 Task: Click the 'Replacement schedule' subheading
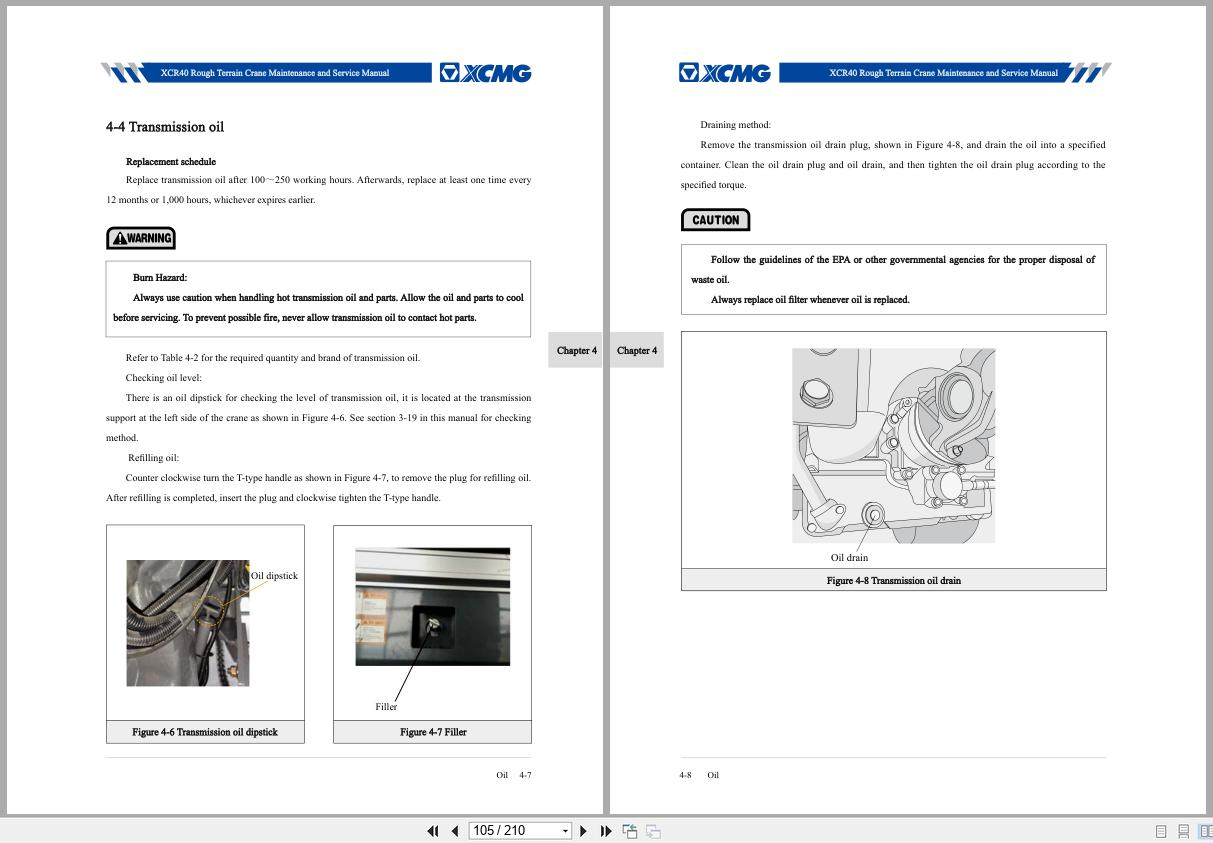coord(171,162)
